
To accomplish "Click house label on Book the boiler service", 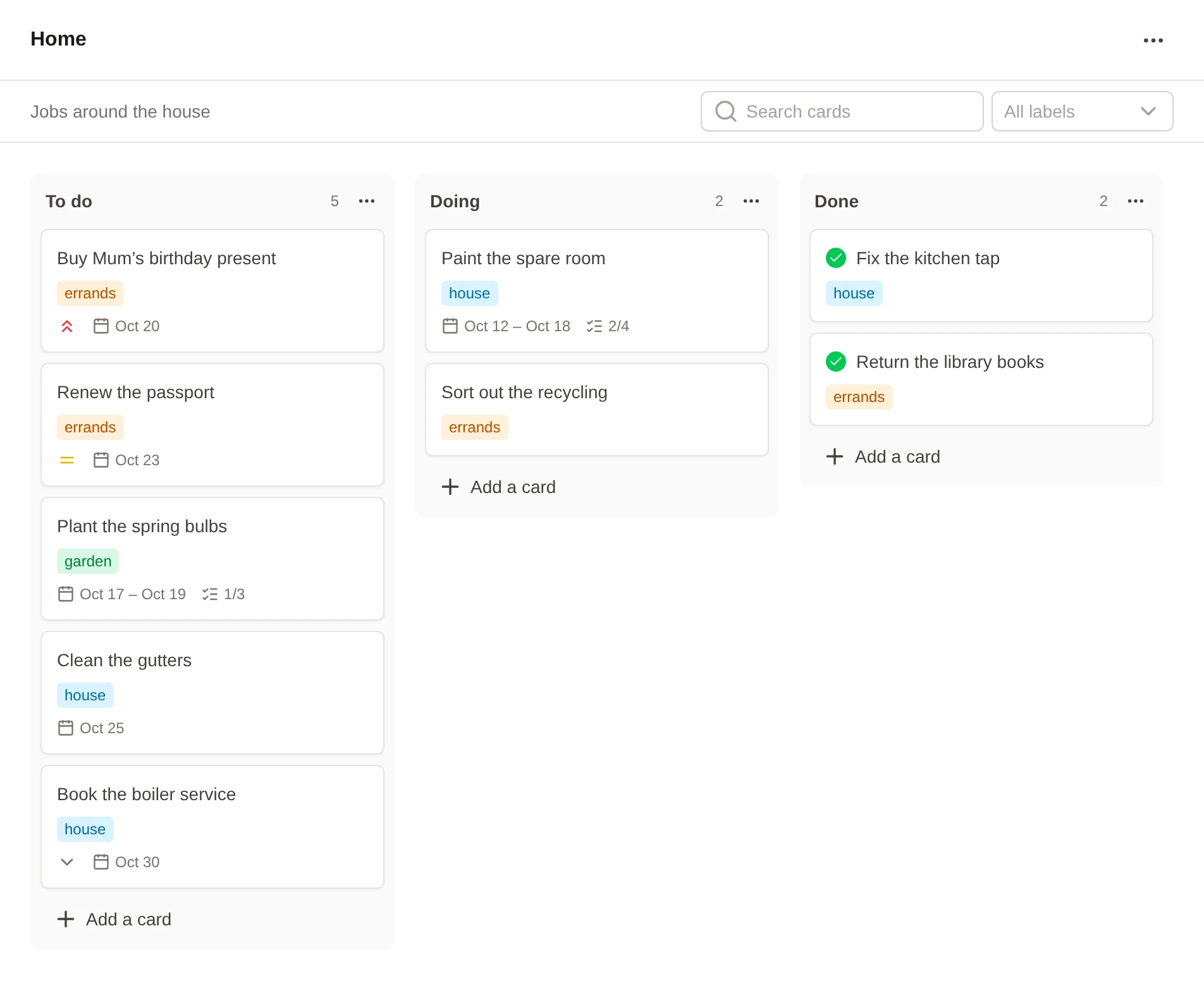I will point(85,829).
